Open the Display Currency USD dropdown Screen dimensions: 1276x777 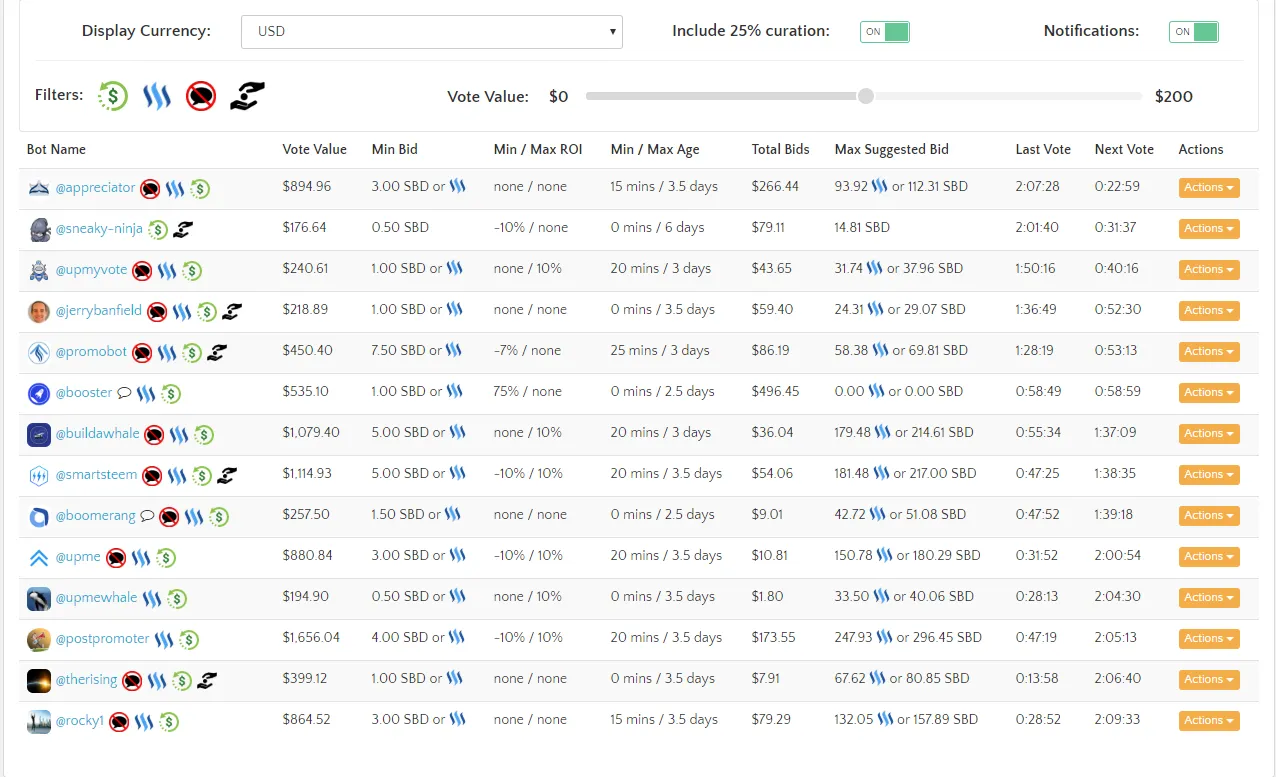(432, 32)
